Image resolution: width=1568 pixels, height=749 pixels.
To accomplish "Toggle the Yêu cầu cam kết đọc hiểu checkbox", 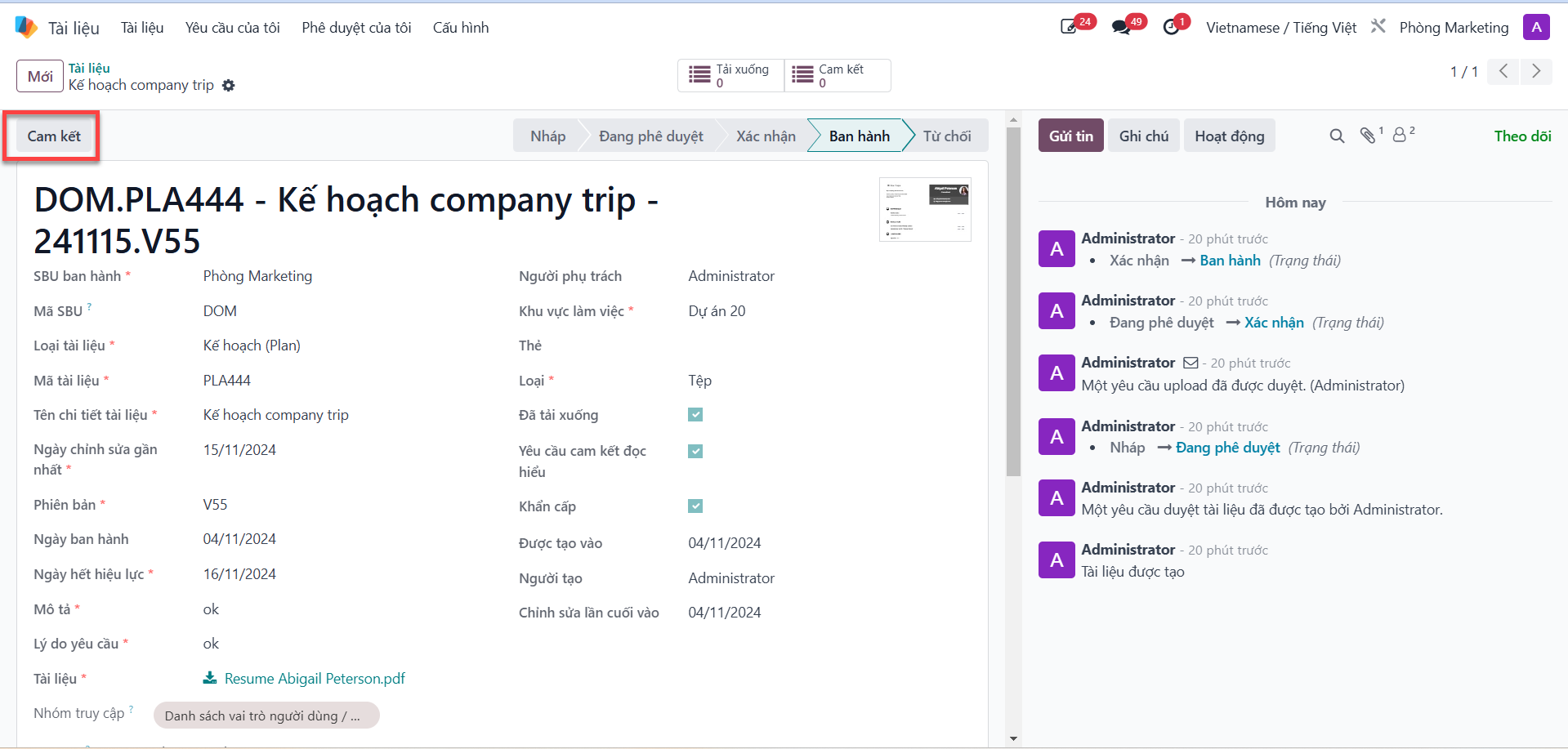I will click(695, 451).
